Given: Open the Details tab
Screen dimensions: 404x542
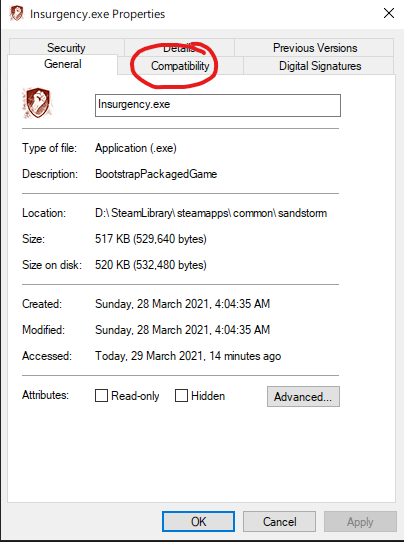Looking at the screenshot, I should (179, 48).
